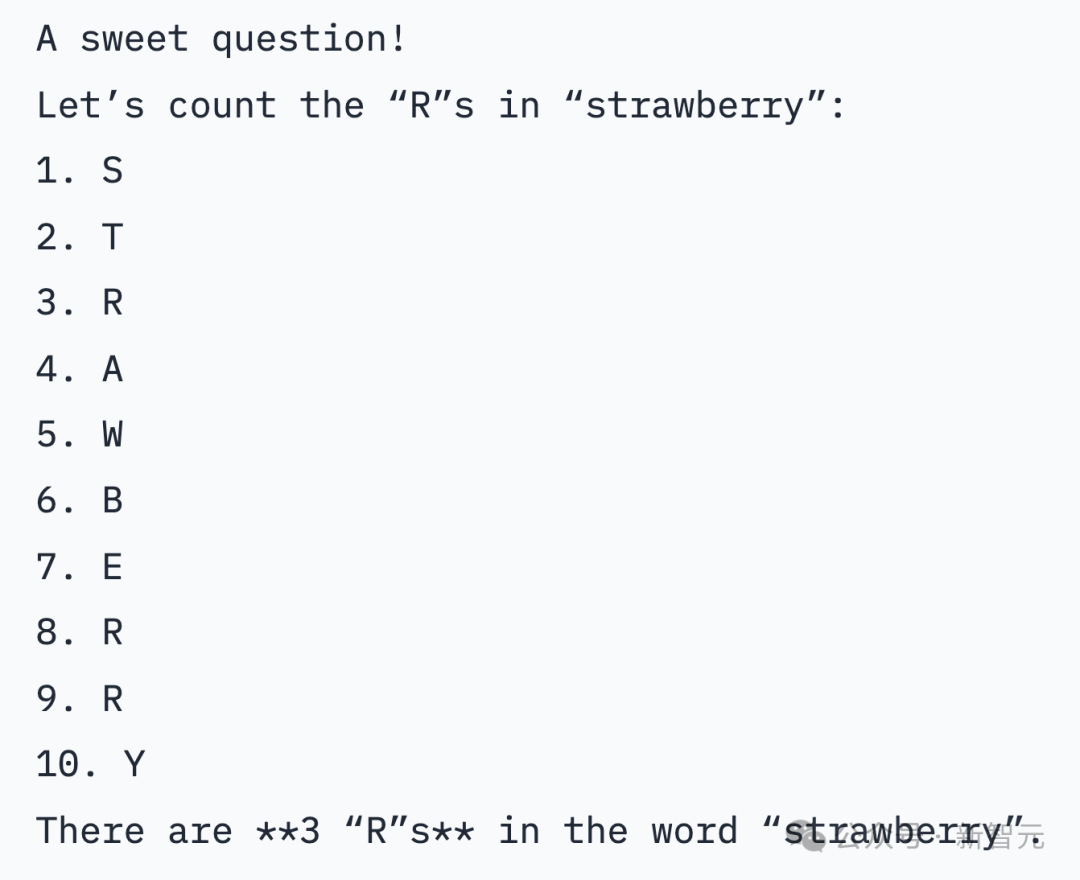The image size is (1080, 880).
Task: Click the word "count" in second line
Action: (221, 105)
